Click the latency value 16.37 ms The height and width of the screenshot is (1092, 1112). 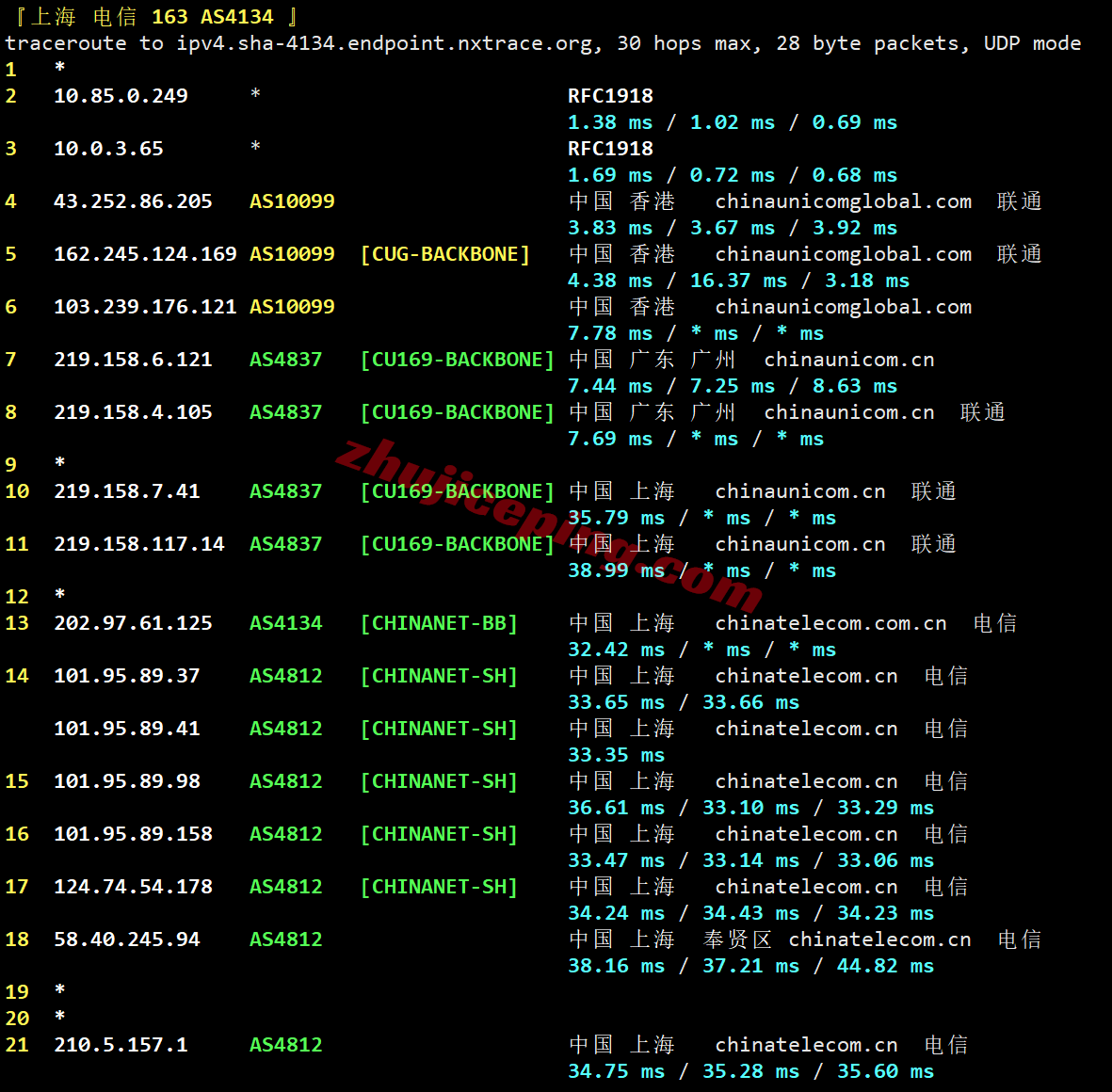pyautogui.click(x=738, y=281)
